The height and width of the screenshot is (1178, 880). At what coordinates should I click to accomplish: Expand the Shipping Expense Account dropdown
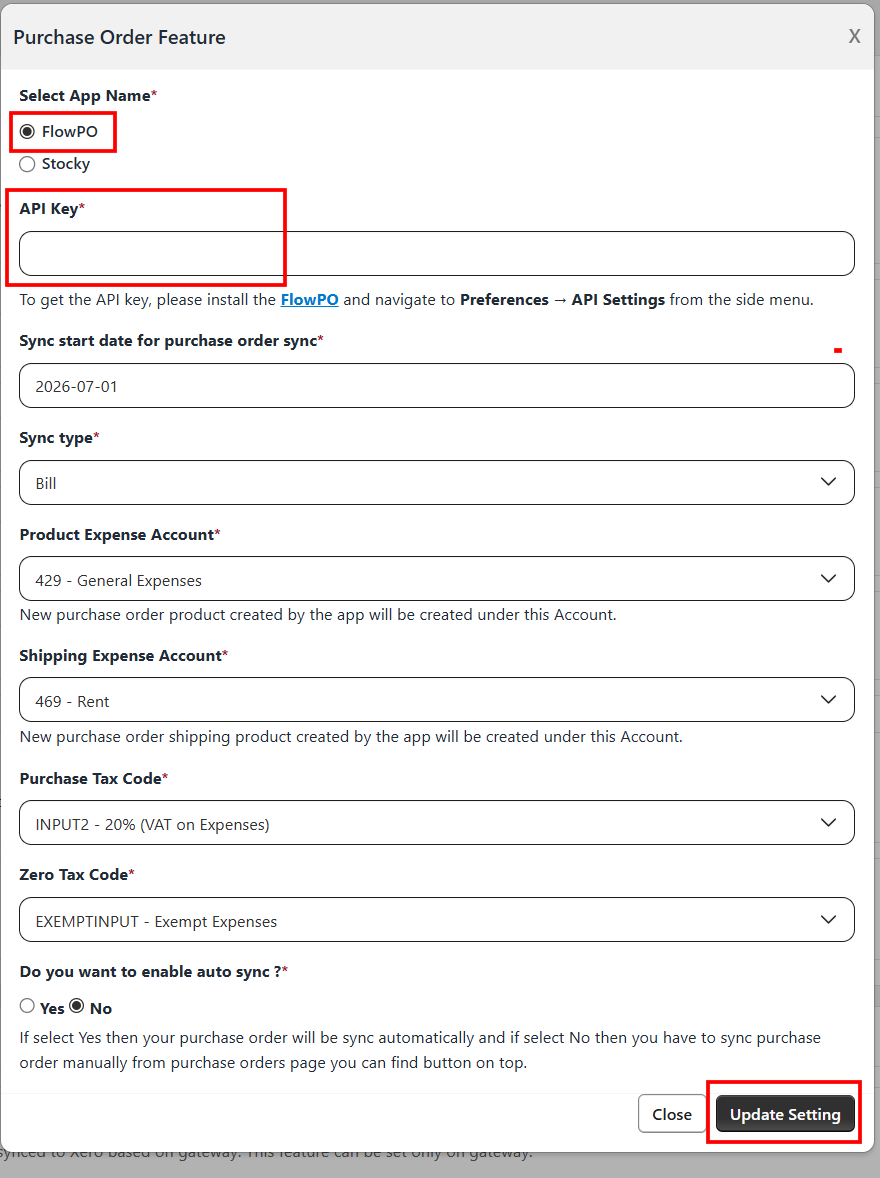437,699
